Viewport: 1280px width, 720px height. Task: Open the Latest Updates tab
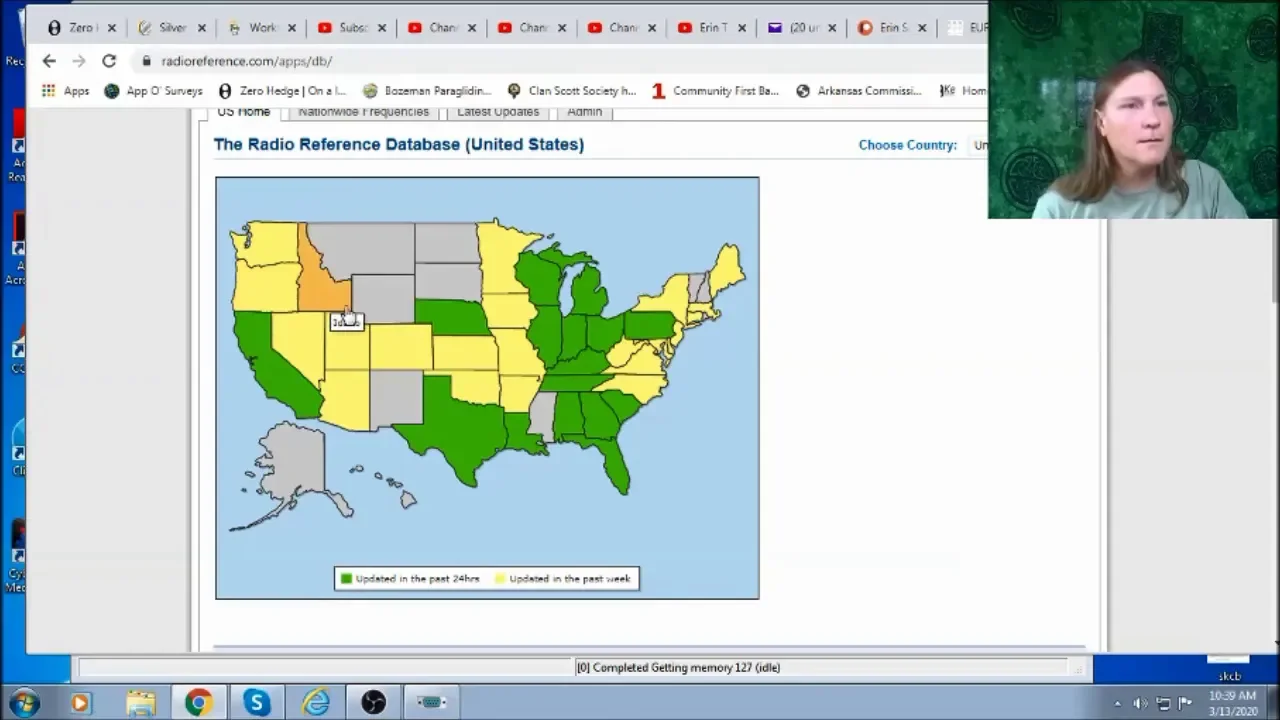coord(498,112)
